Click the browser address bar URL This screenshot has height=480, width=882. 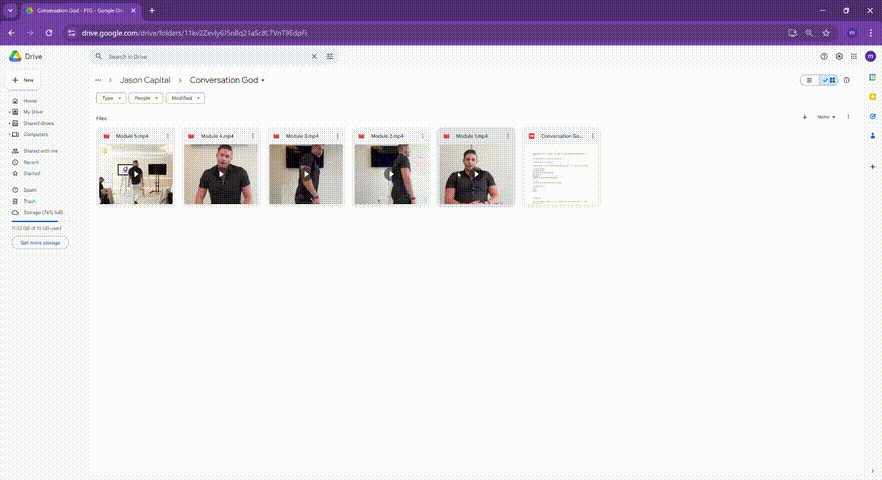[x=194, y=33]
